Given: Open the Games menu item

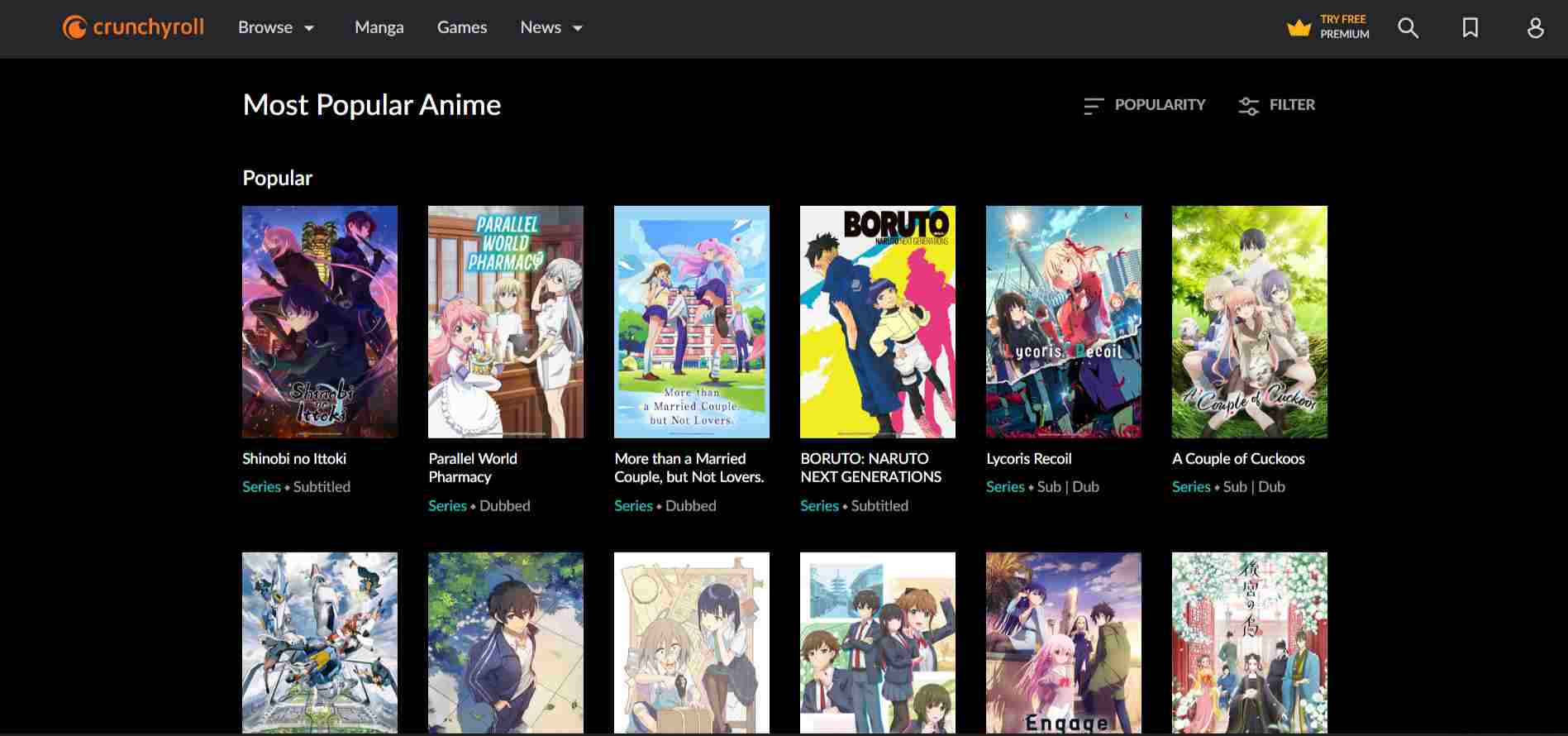Looking at the screenshot, I should pyautogui.click(x=462, y=27).
